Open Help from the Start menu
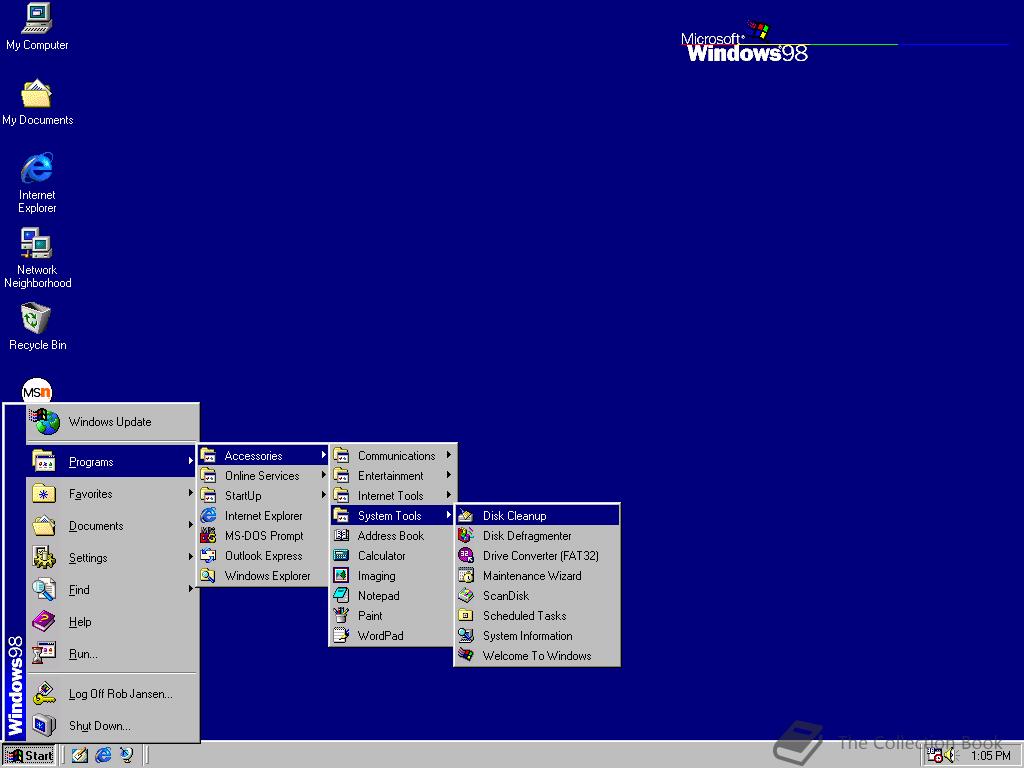 tap(112, 622)
